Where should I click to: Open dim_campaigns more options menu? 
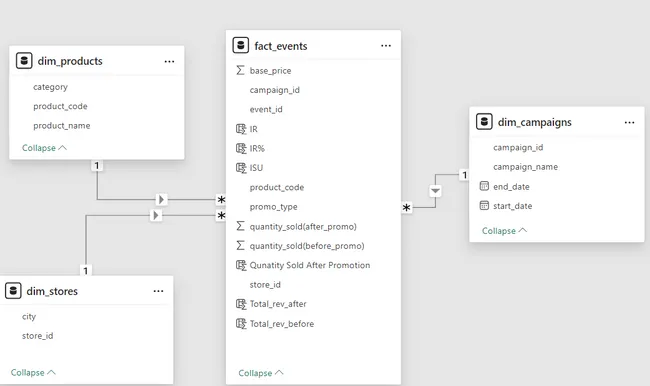coord(629,122)
